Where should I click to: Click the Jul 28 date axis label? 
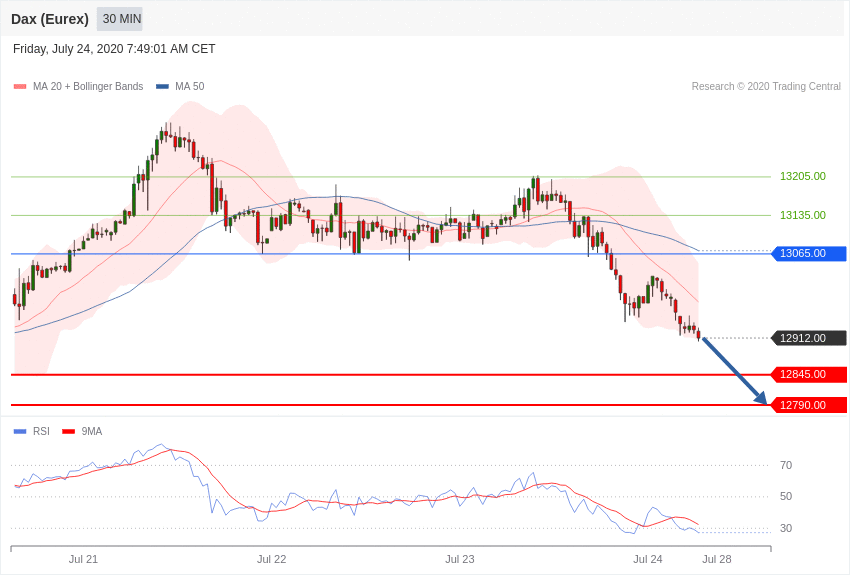click(x=717, y=559)
